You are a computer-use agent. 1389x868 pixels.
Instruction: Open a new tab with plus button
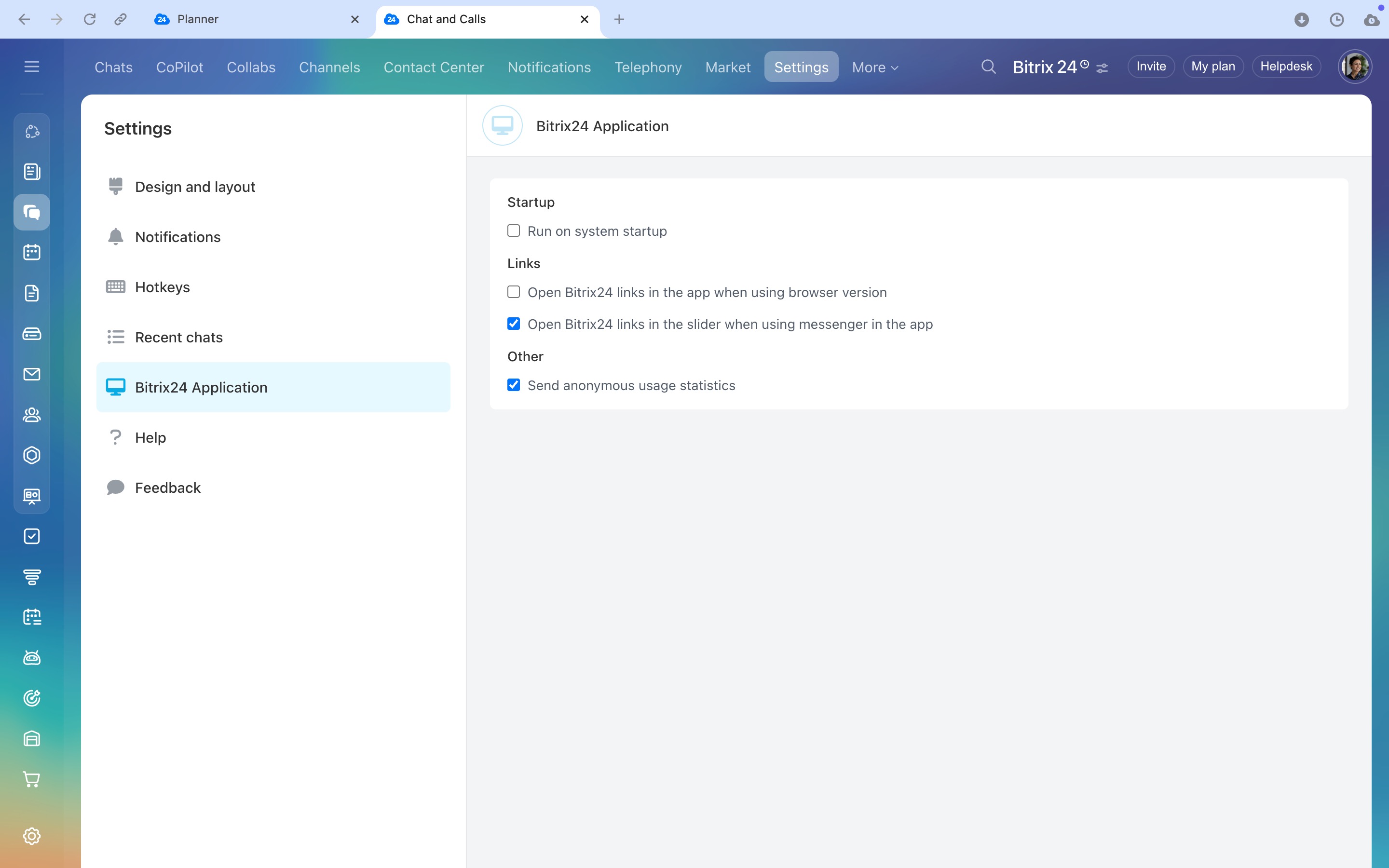tap(619, 19)
